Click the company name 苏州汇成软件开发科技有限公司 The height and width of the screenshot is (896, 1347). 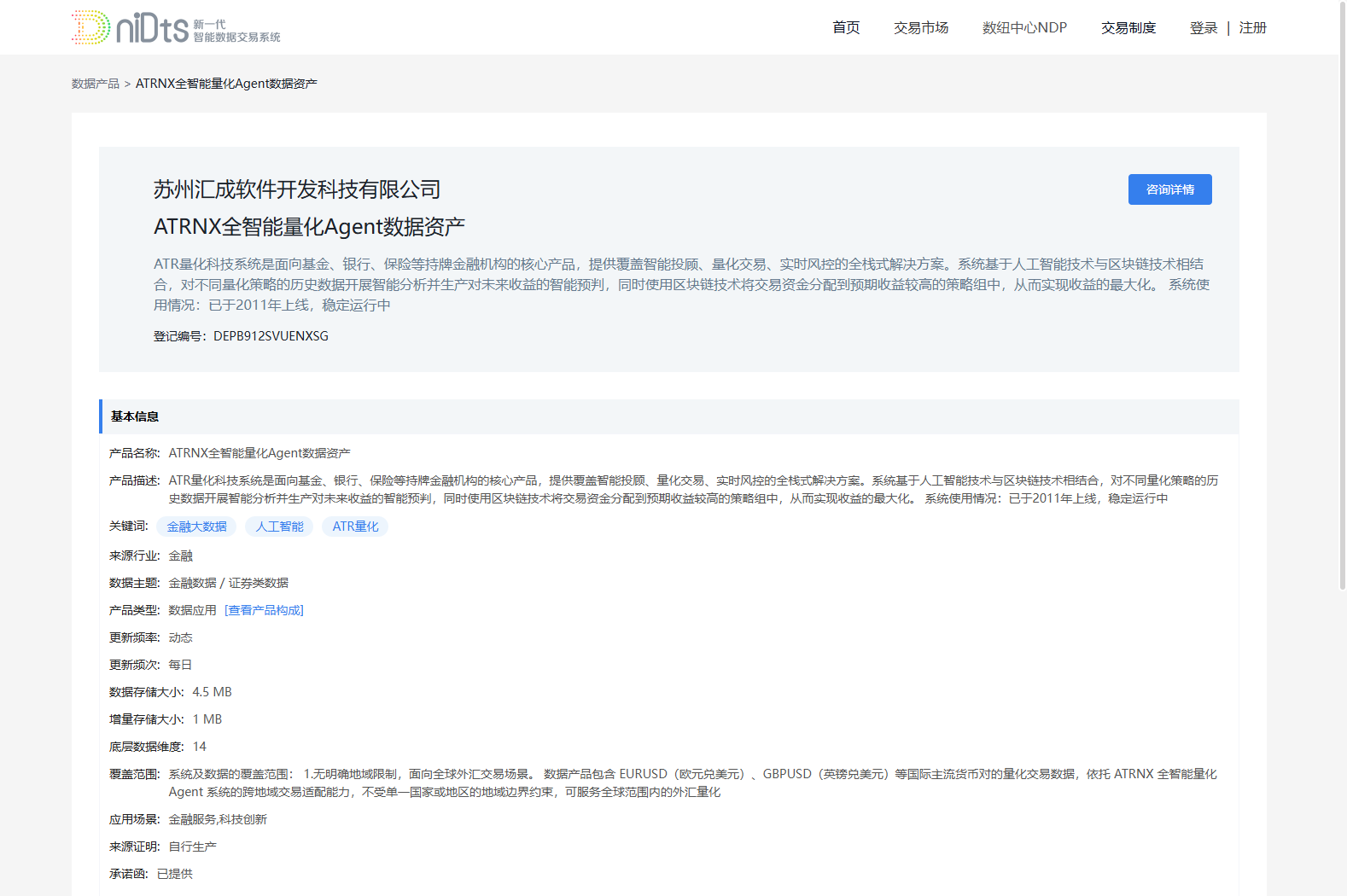[x=297, y=189]
